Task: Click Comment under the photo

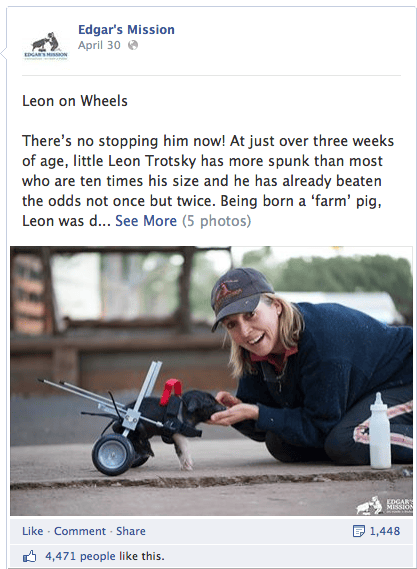Action: coord(80,531)
